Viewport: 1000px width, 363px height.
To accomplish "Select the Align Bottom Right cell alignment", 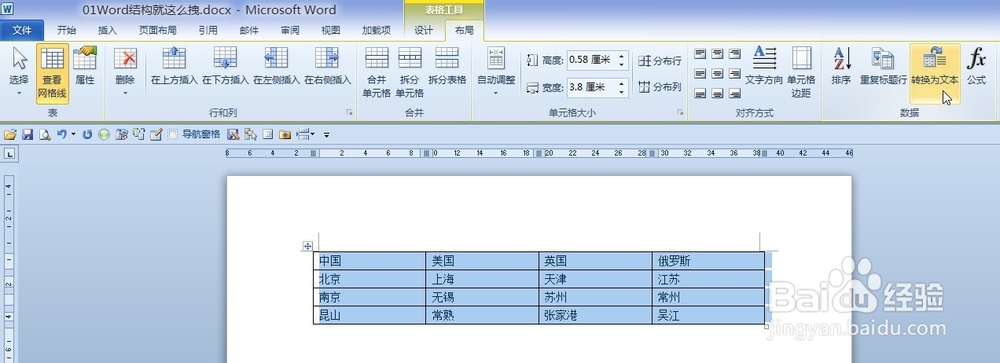I will point(735,93).
